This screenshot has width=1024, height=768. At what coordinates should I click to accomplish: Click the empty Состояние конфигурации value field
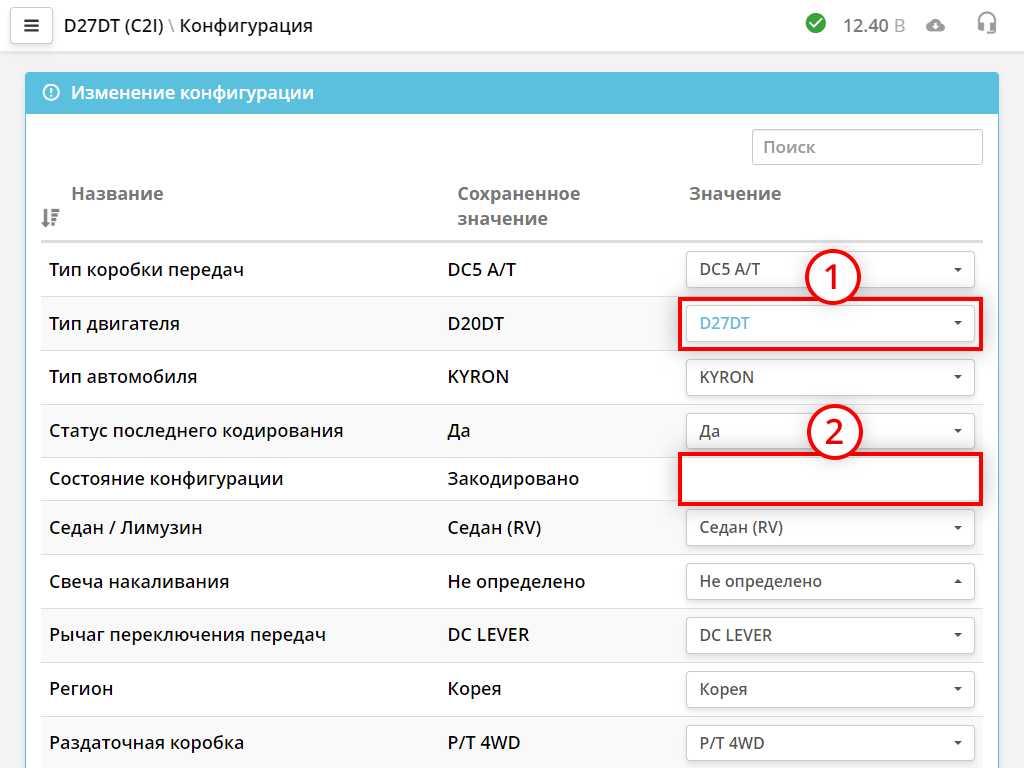pos(830,479)
